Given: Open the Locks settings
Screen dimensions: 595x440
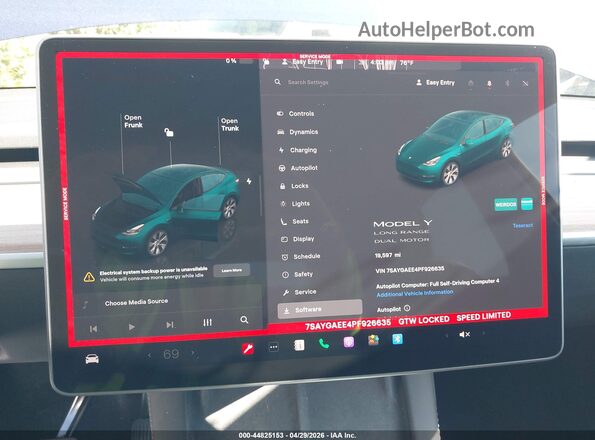Looking at the screenshot, I should point(294,186).
